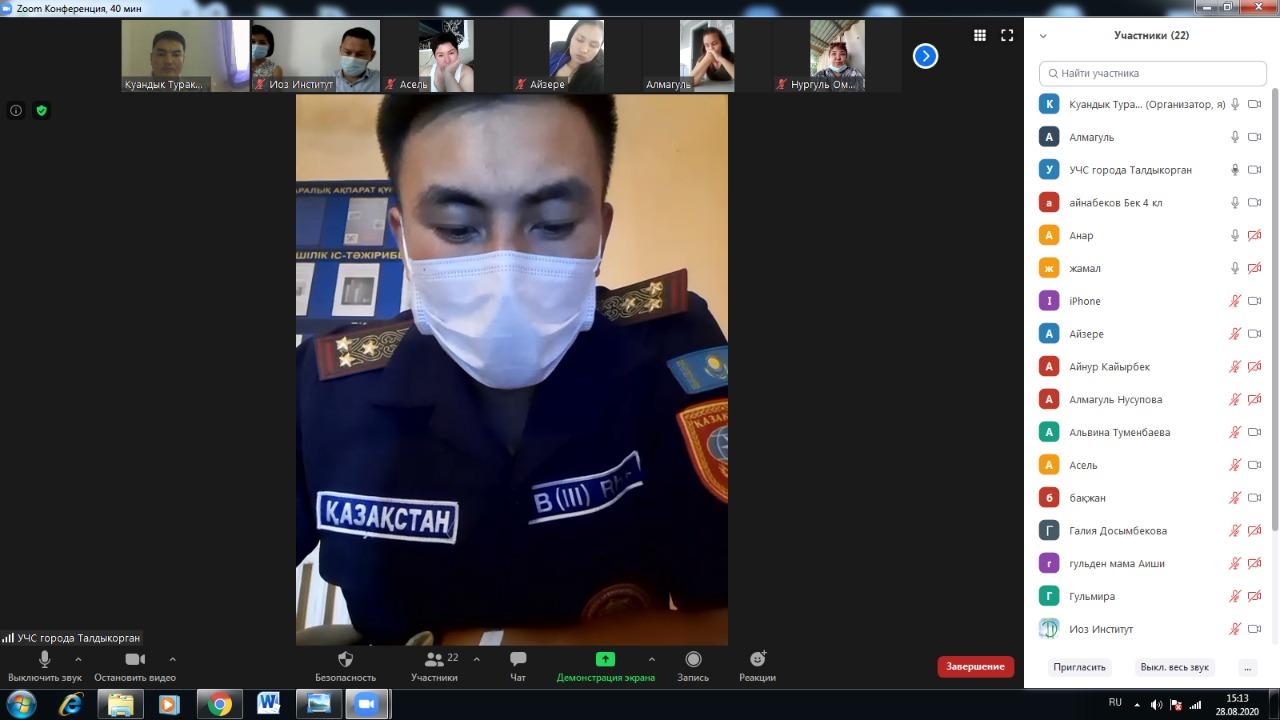This screenshot has width=1280, height=720.
Task: Select participant Альвина Туменбаева in list
Action: point(1119,432)
